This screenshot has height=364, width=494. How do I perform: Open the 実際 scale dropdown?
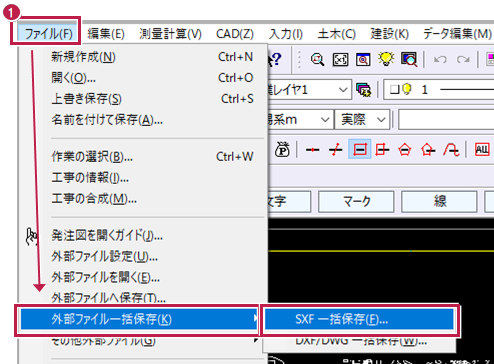pyautogui.click(x=363, y=119)
